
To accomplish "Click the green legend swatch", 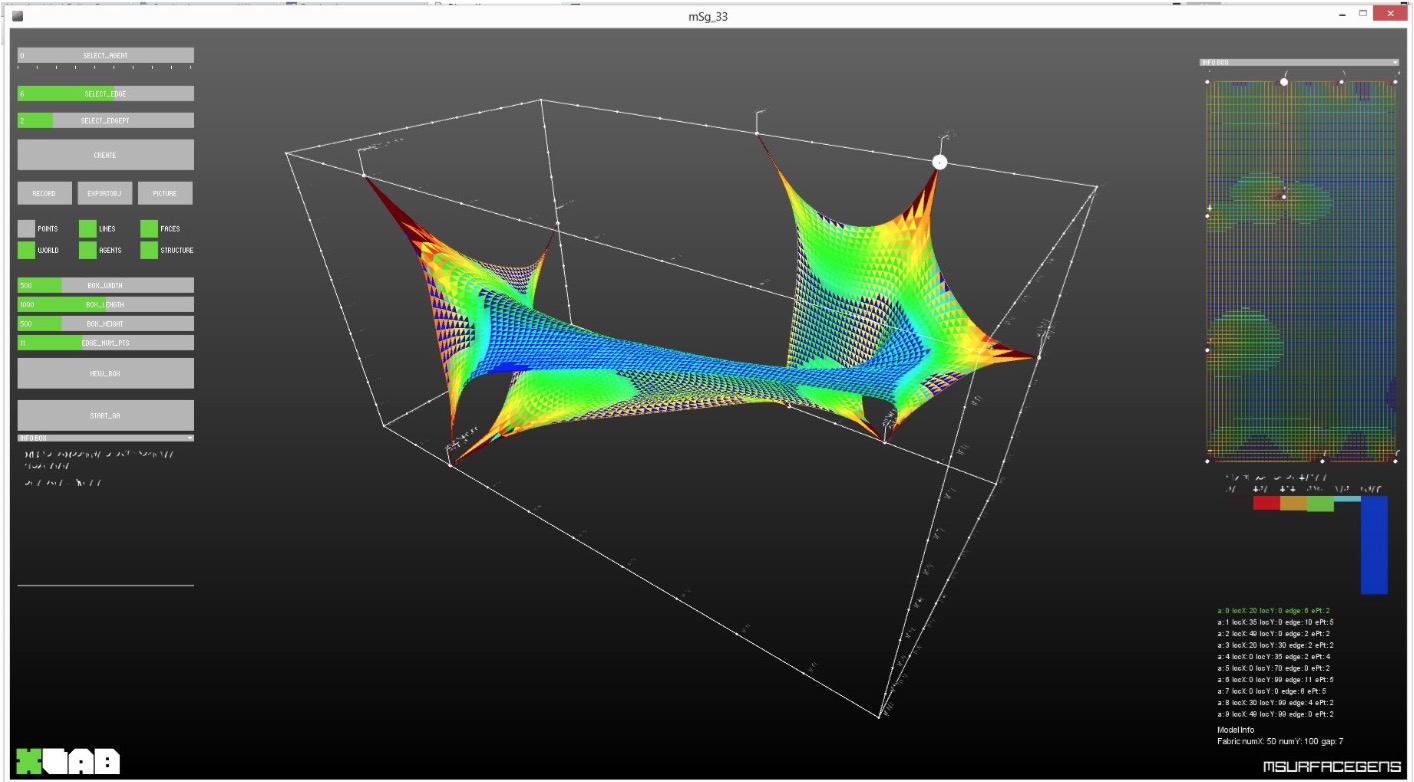I will coord(1320,503).
